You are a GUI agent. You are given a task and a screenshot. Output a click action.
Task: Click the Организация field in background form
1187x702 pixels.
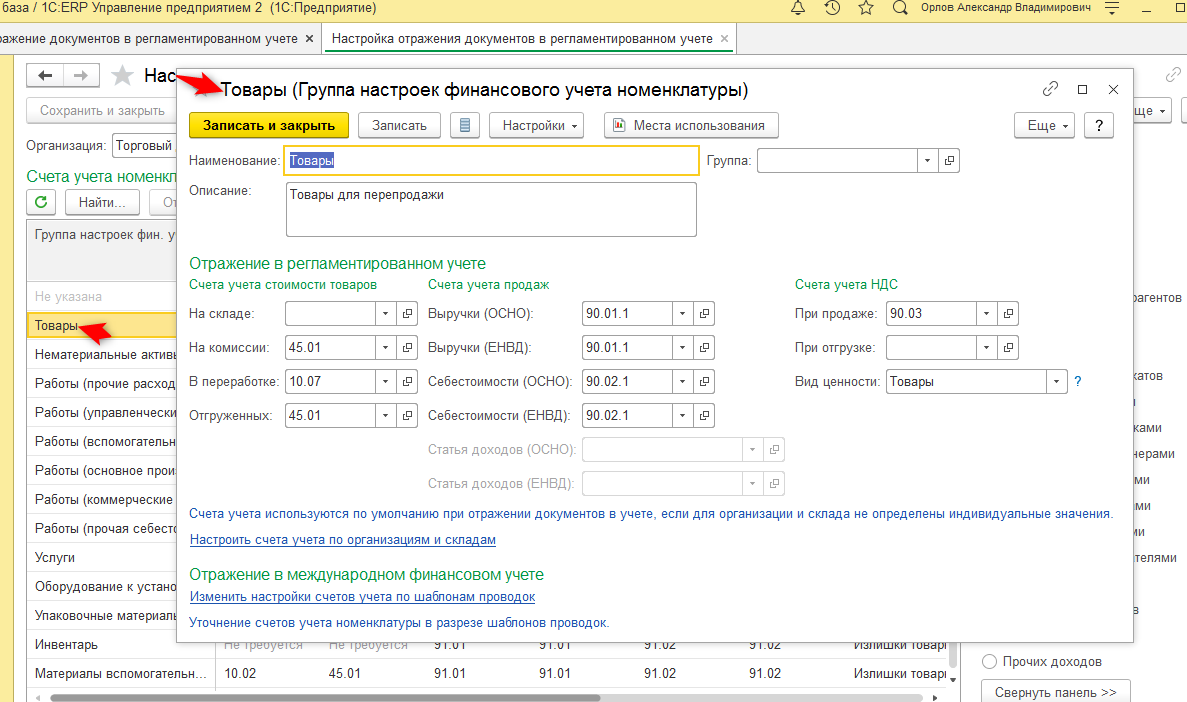tap(144, 145)
